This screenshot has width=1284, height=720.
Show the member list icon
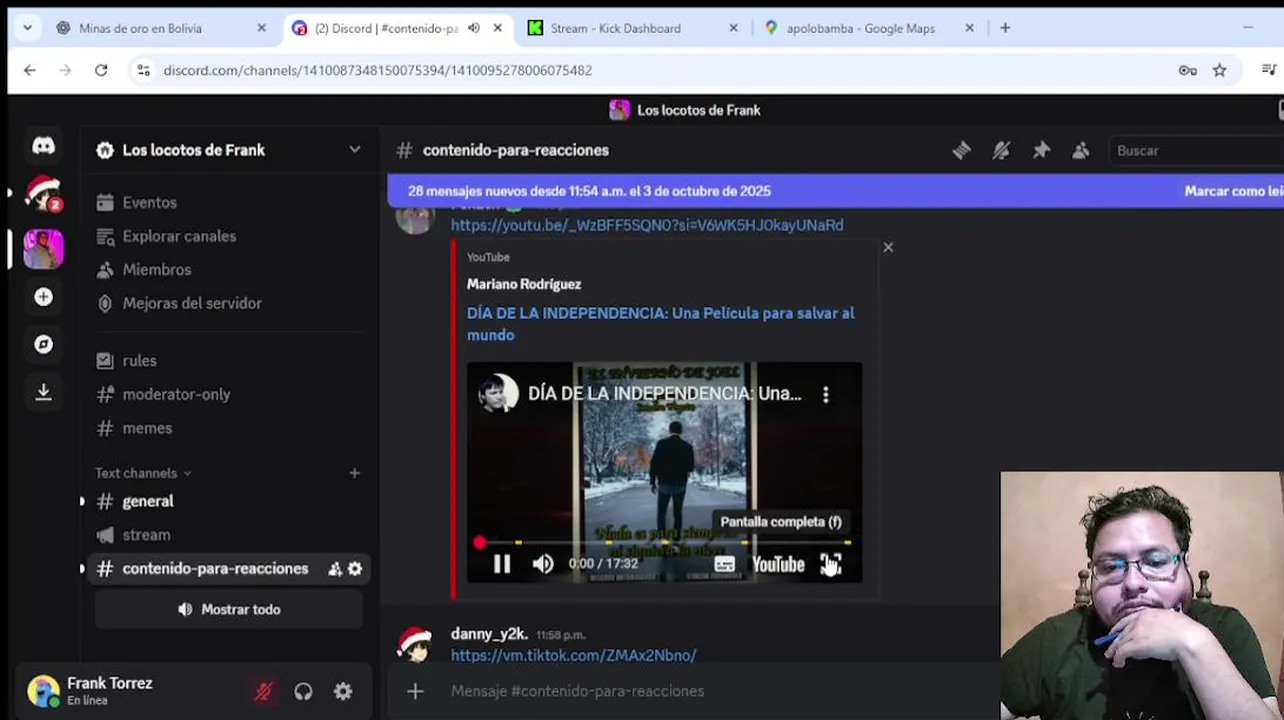coord(1081,150)
